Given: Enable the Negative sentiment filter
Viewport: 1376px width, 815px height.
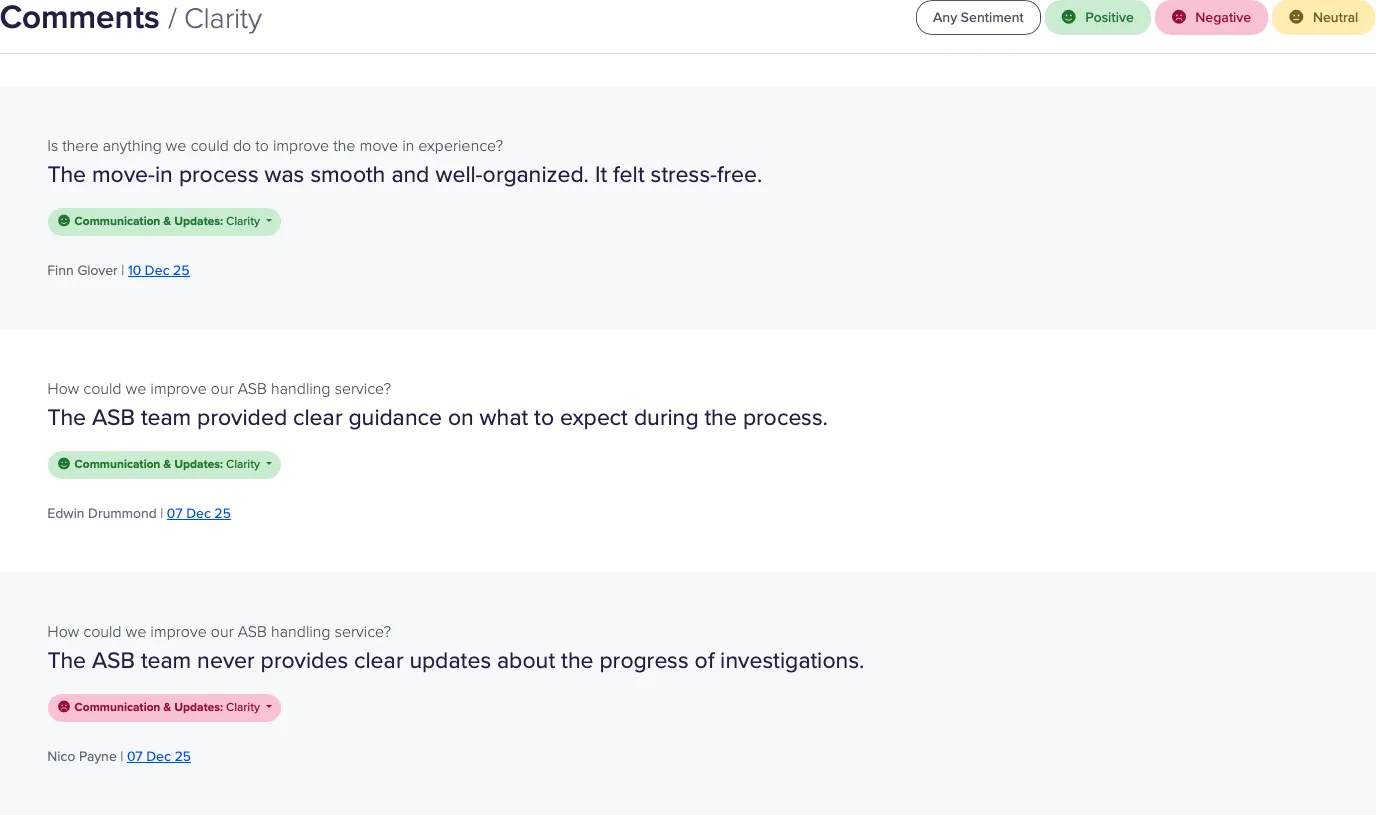Looking at the screenshot, I should (1211, 17).
